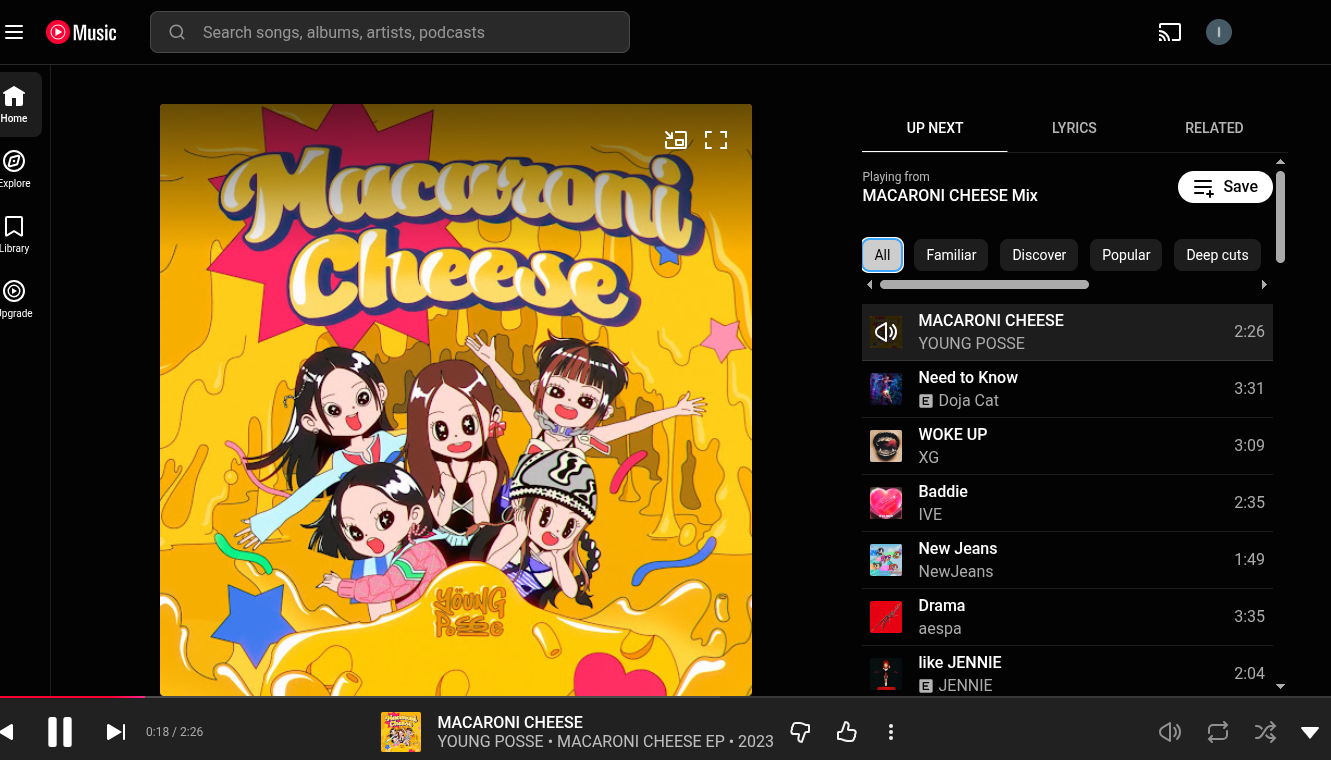Open miniplayer from album art
The height and width of the screenshot is (760, 1331).
(x=676, y=140)
